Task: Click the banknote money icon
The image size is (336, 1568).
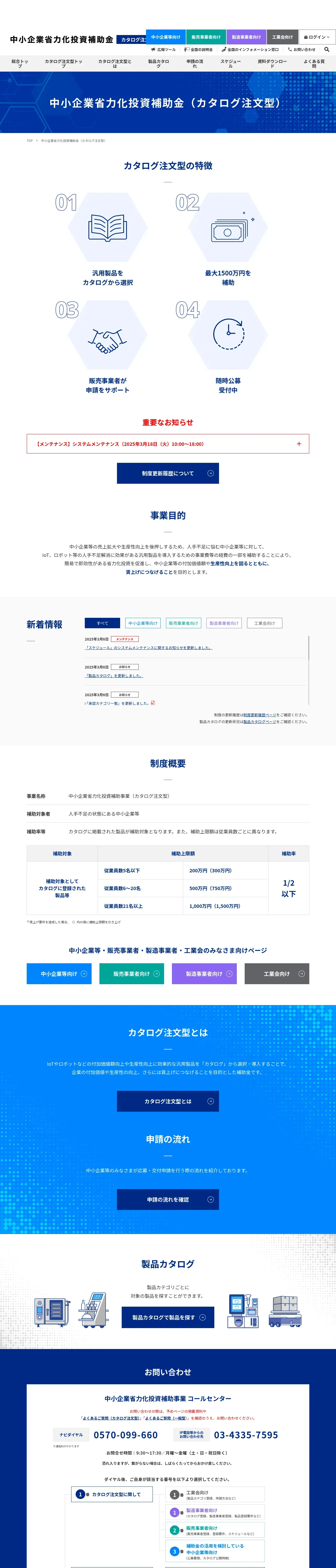Action: [232, 228]
